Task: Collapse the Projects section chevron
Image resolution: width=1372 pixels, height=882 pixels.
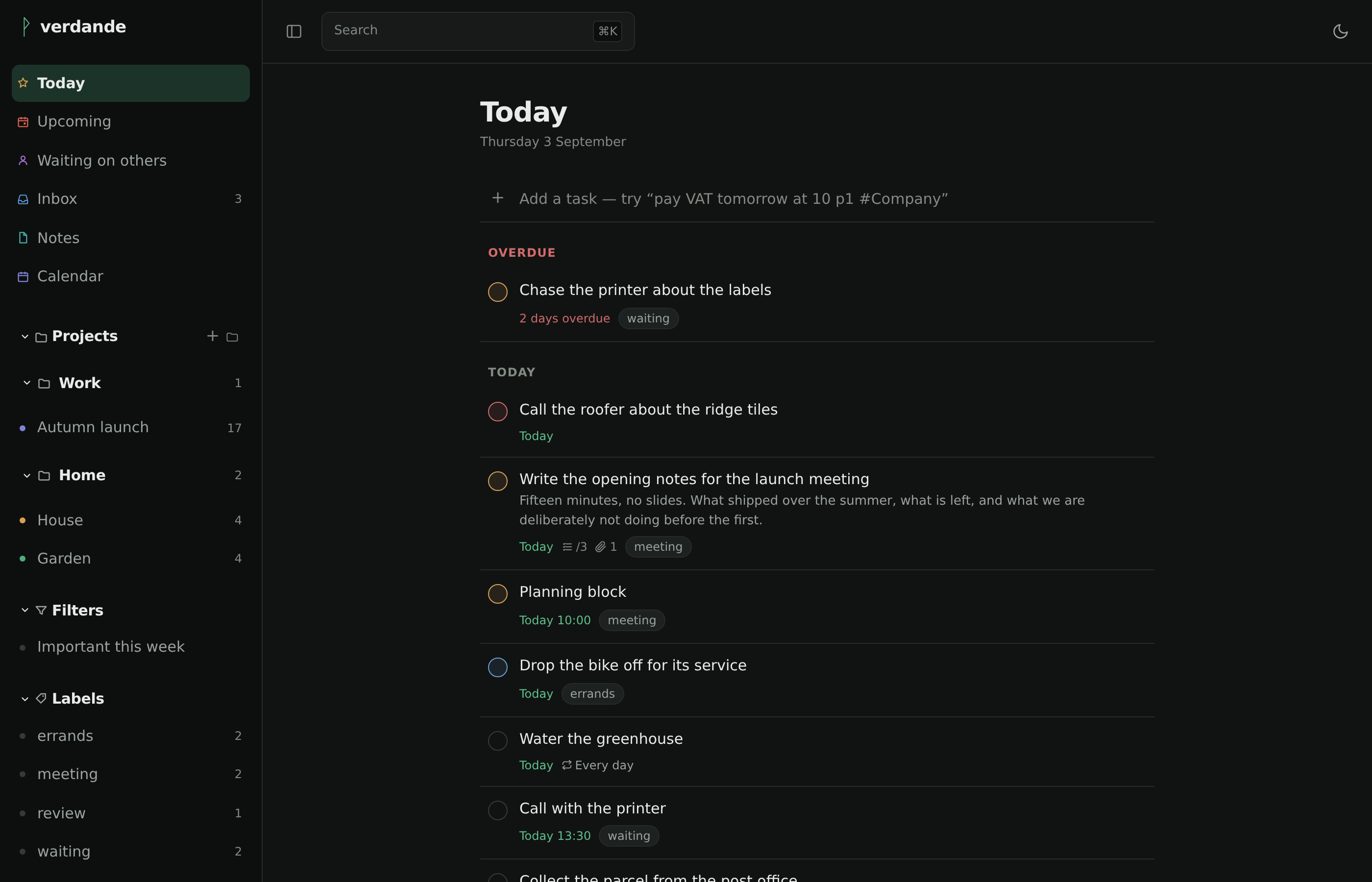Action: (24, 336)
